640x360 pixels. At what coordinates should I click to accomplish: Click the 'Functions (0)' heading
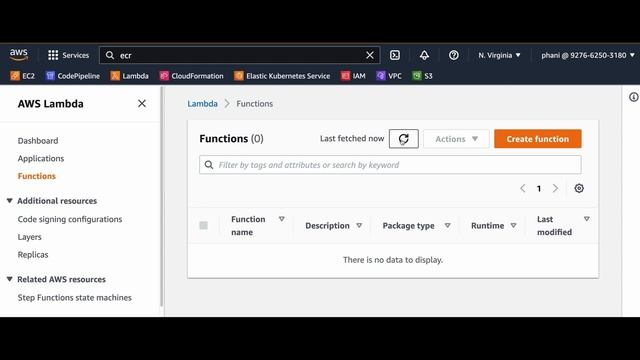coord(231,139)
